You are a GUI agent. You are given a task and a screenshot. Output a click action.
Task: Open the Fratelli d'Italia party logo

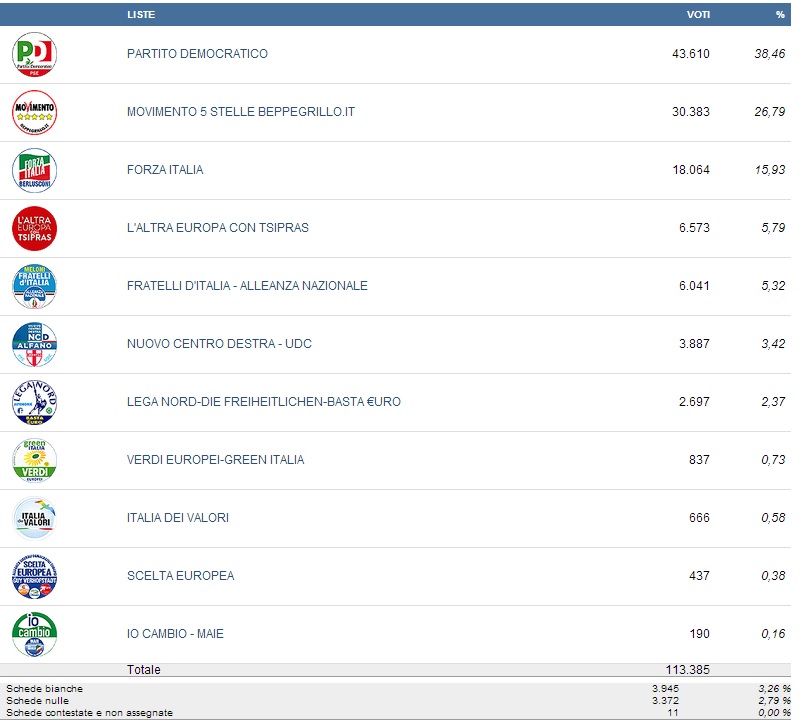pos(34,286)
